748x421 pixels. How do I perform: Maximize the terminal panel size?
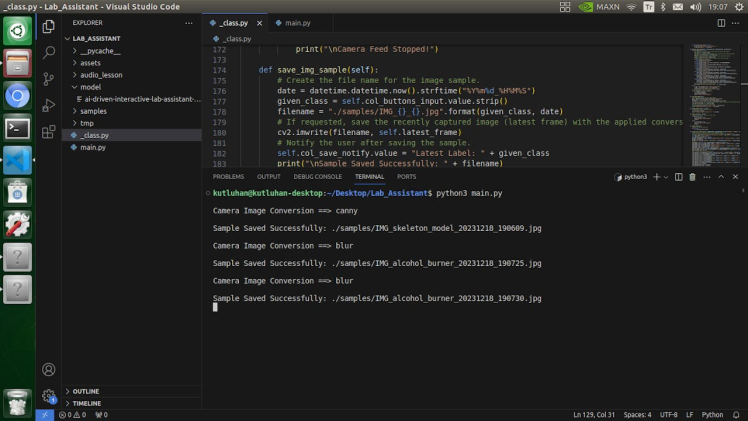point(721,177)
